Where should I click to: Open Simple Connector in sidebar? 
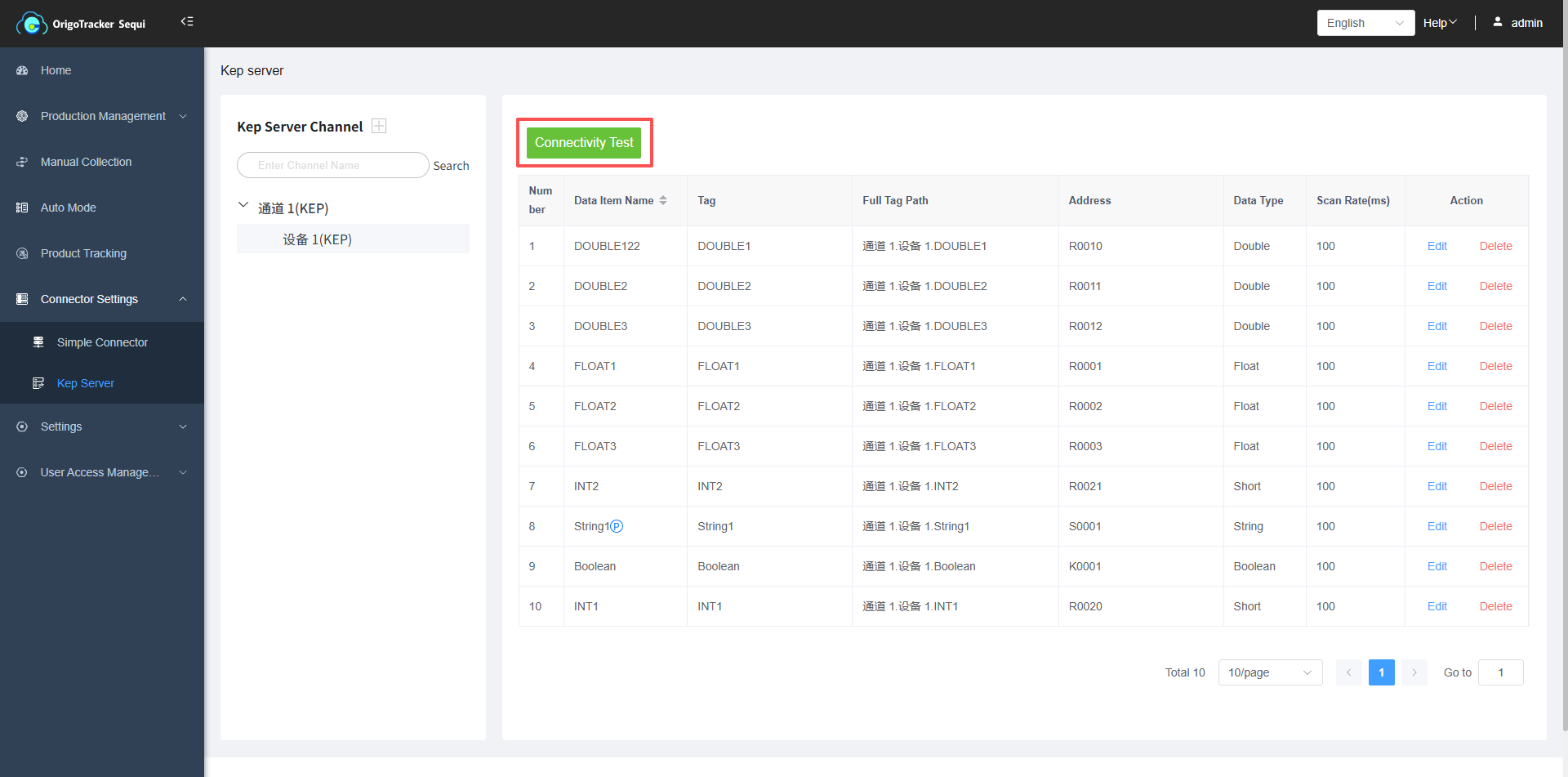102,342
